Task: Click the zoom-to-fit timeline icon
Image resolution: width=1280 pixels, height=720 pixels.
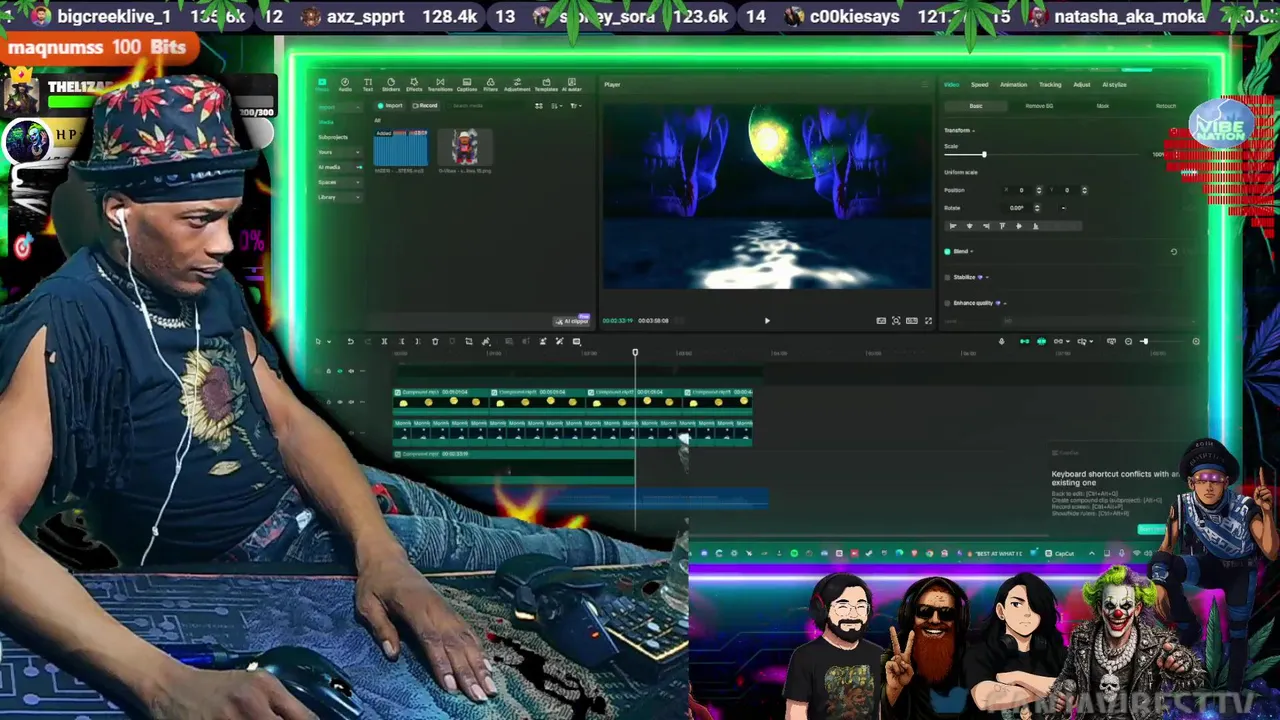Action: click(1111, 341)
